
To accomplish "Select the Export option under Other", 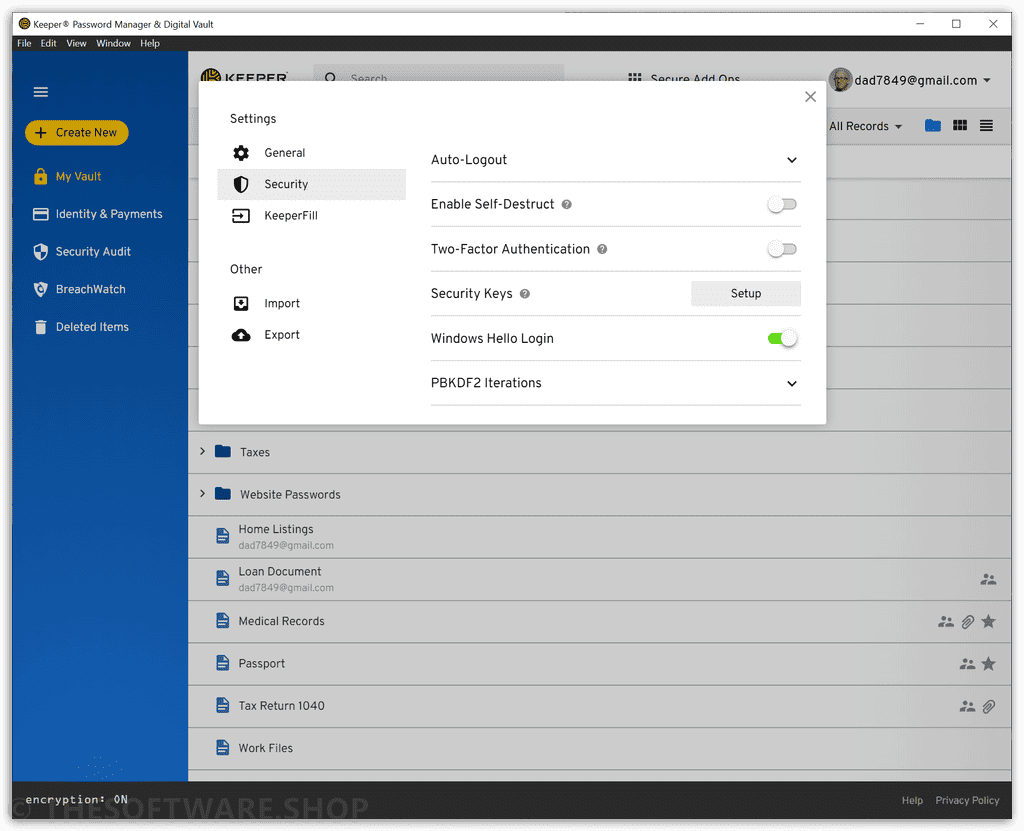I will 312,335.
